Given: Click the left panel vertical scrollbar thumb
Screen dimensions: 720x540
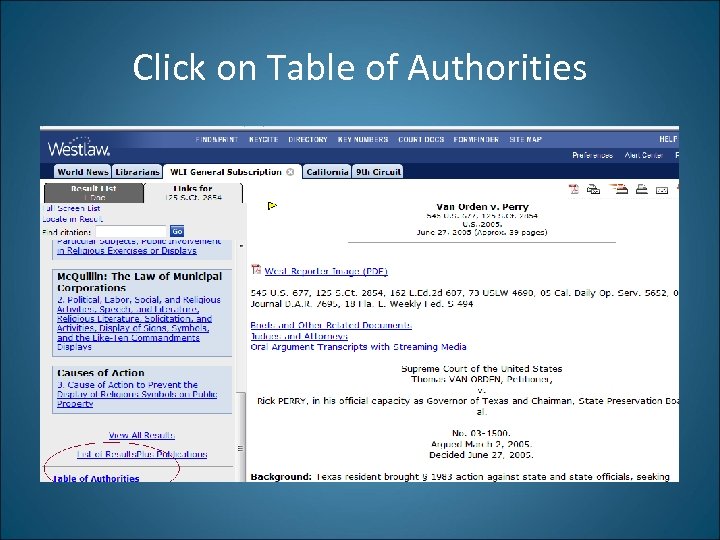Looking at the screenshot, I should (240, 436).
